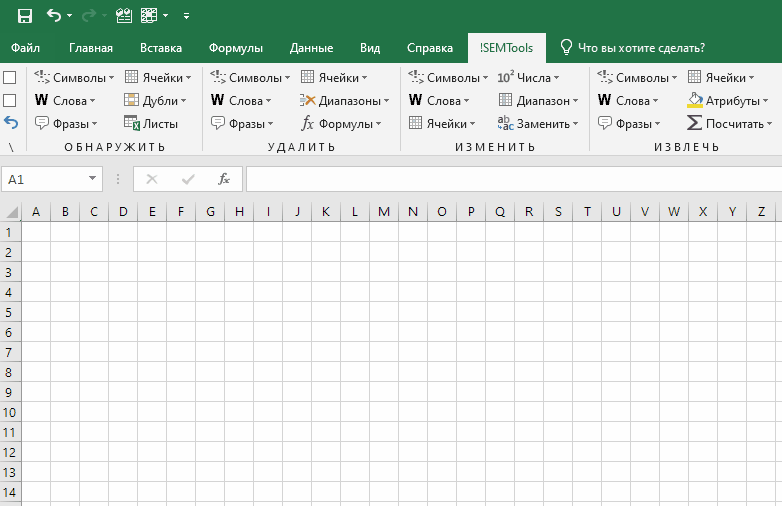This screenshot has width=782, height=506.
Task: Open Ячейки menu in ОБНАРУЖИТЬ group
Action: click(158, 78)
